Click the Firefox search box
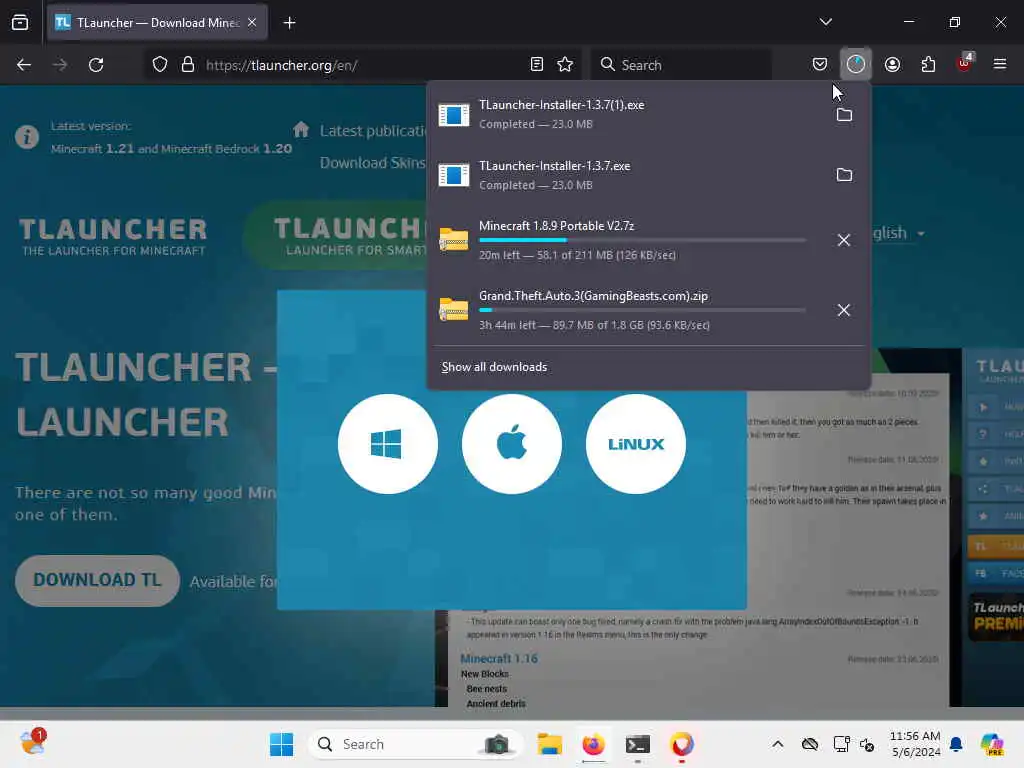Image resolution: width=1024 pixels, height=768 pixels. [681, 65]
